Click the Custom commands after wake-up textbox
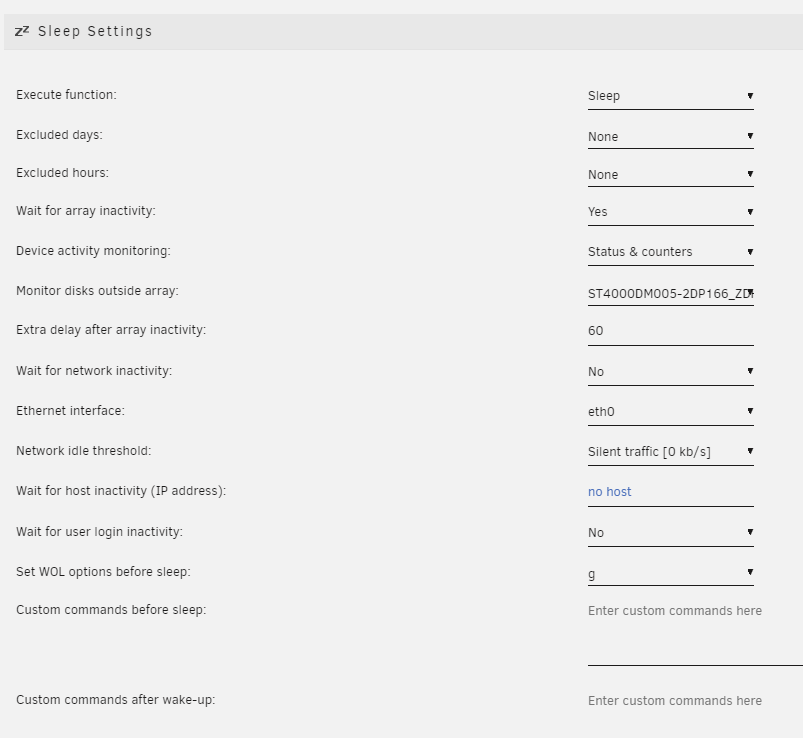Screen dimensions: 803x738 [x=695, y=714]
